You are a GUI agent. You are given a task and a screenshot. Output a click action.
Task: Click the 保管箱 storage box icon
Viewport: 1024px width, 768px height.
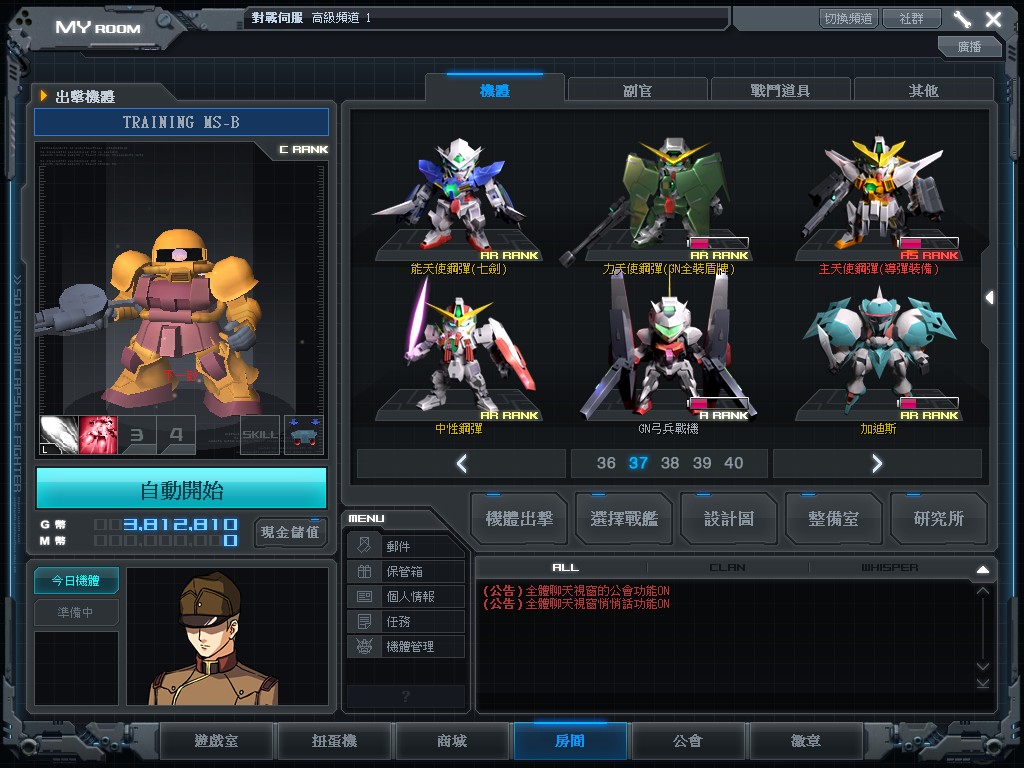point(364,571)
